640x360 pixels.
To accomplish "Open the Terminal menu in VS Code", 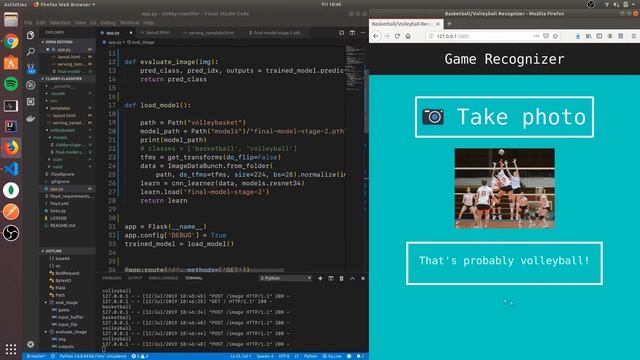I will [x=129, y=23].
